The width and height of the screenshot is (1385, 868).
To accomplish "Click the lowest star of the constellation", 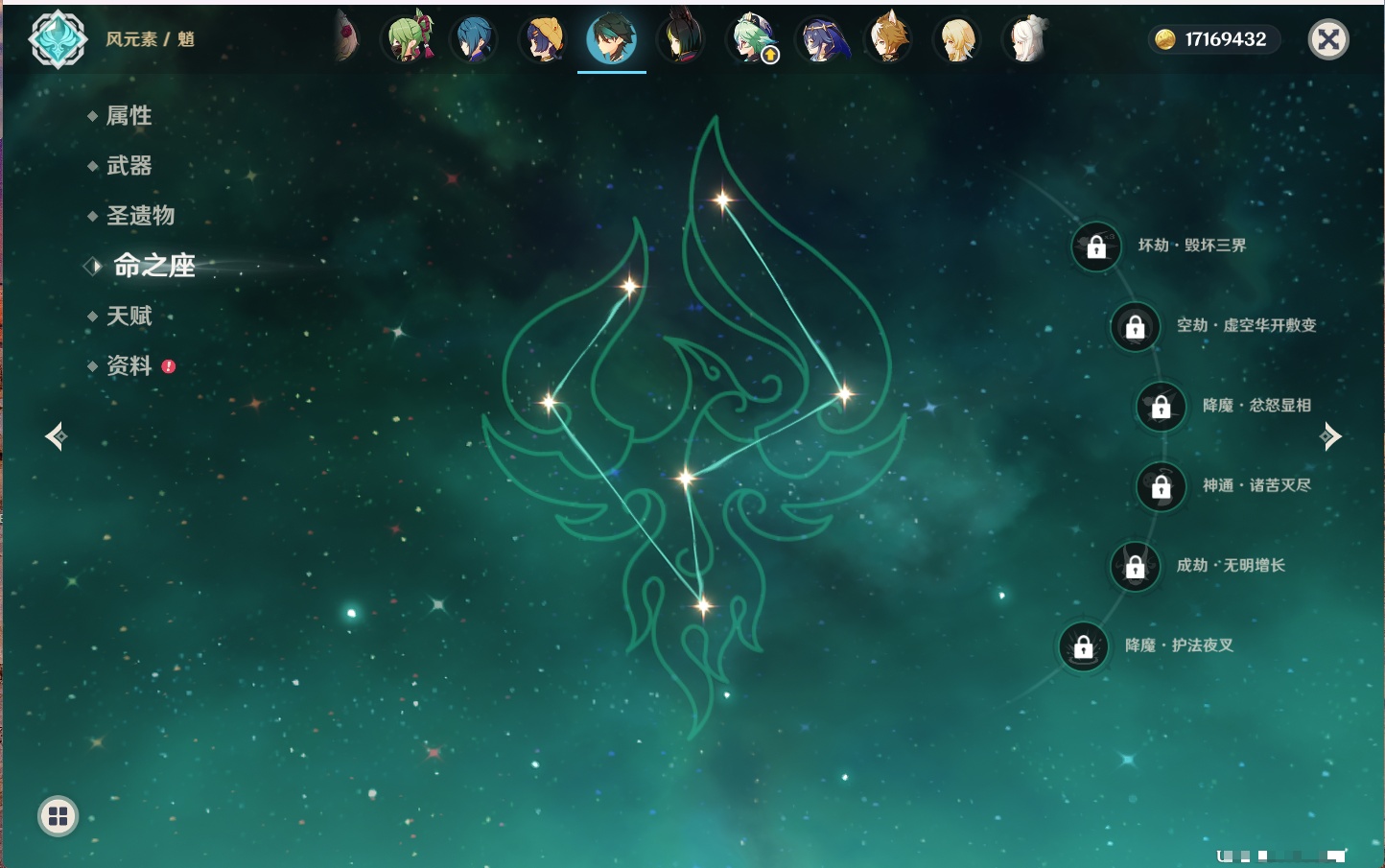I will coord(703,605).
